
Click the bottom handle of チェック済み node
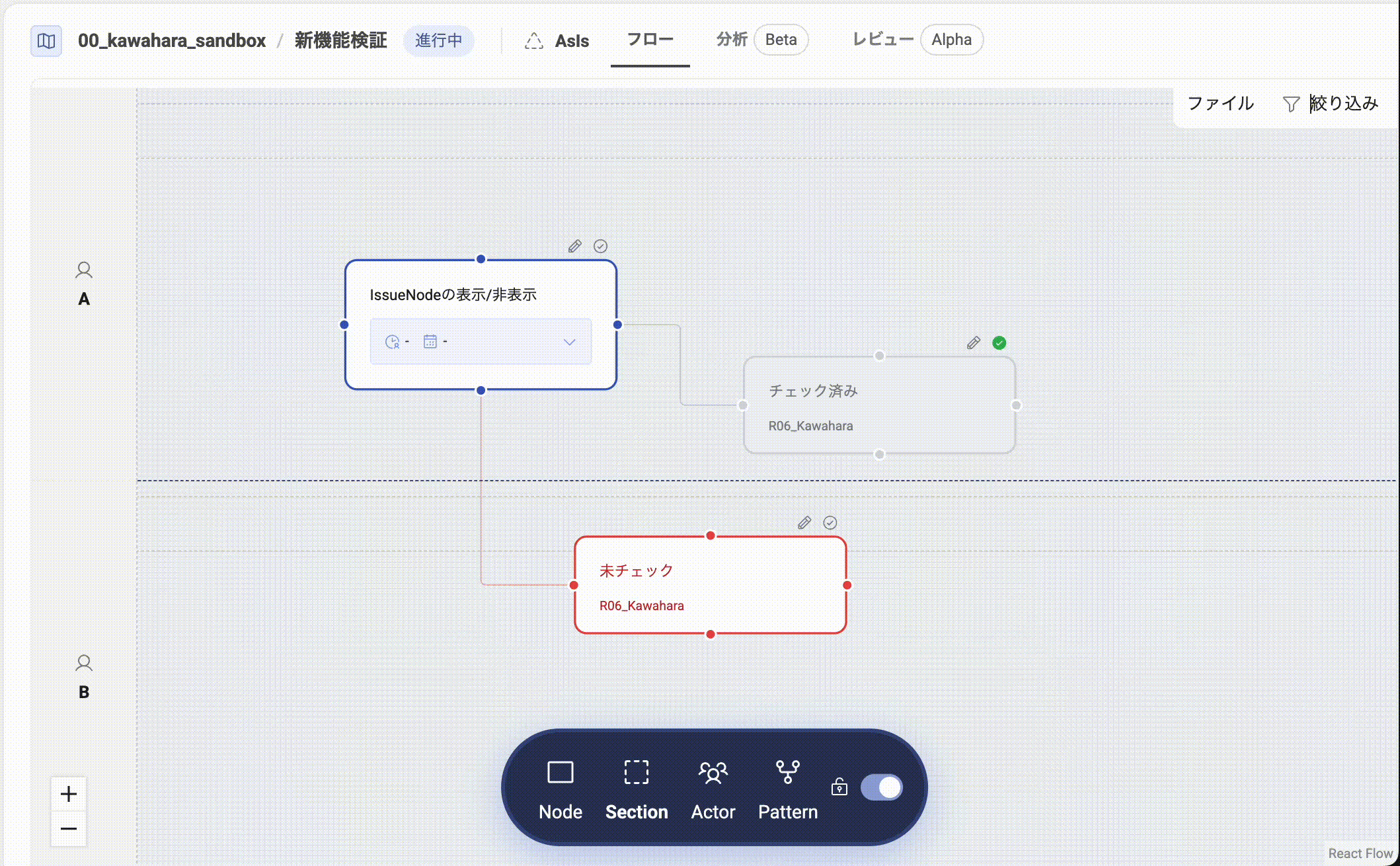point(880,454)
